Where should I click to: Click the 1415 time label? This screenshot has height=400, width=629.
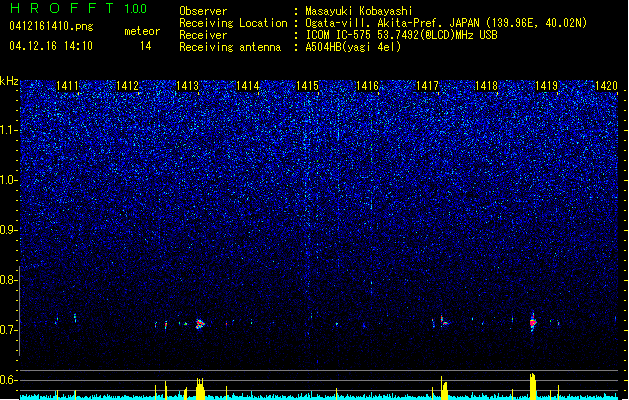[x=307, y=86]
